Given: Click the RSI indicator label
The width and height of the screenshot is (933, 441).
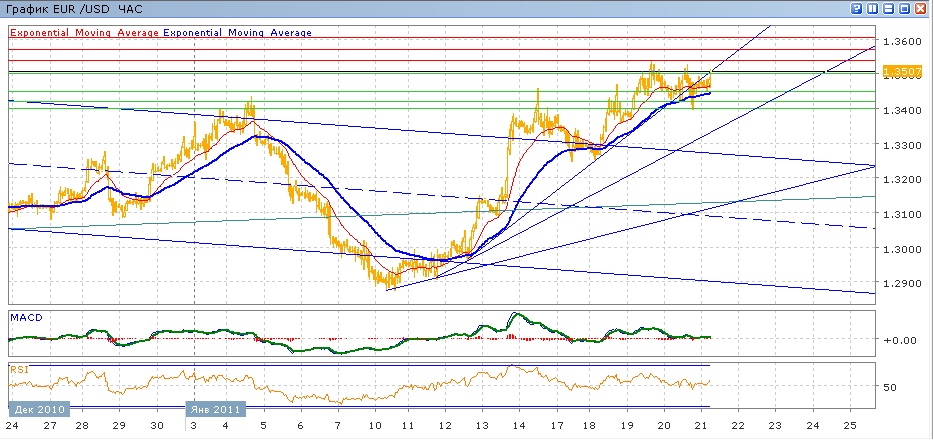Looking at the screenshot, I should click(18, 370).
